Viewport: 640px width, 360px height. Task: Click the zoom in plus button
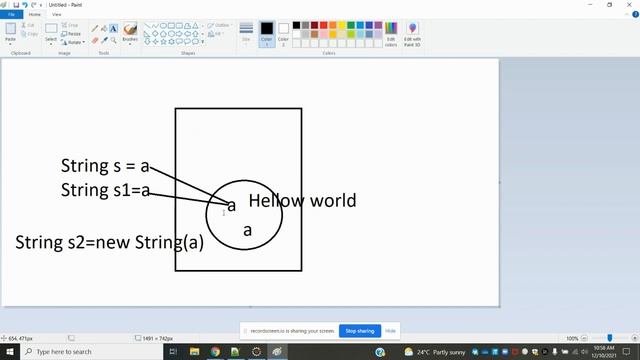634,338
